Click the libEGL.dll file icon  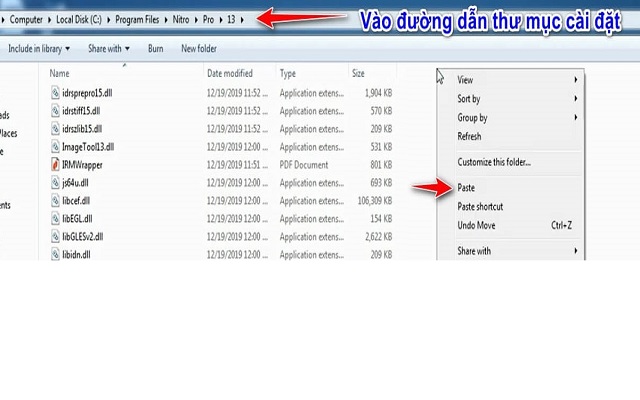click(x=55, y=218)
